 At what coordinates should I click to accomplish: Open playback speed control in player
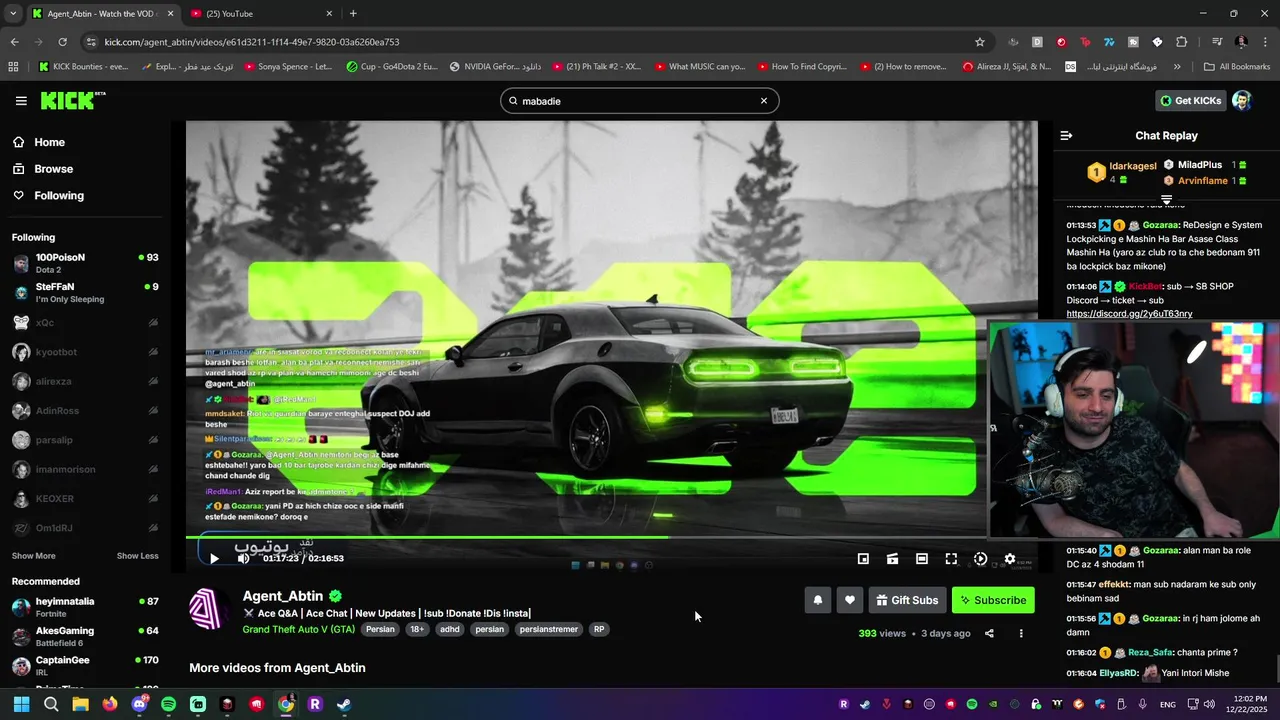click(980, 559)
